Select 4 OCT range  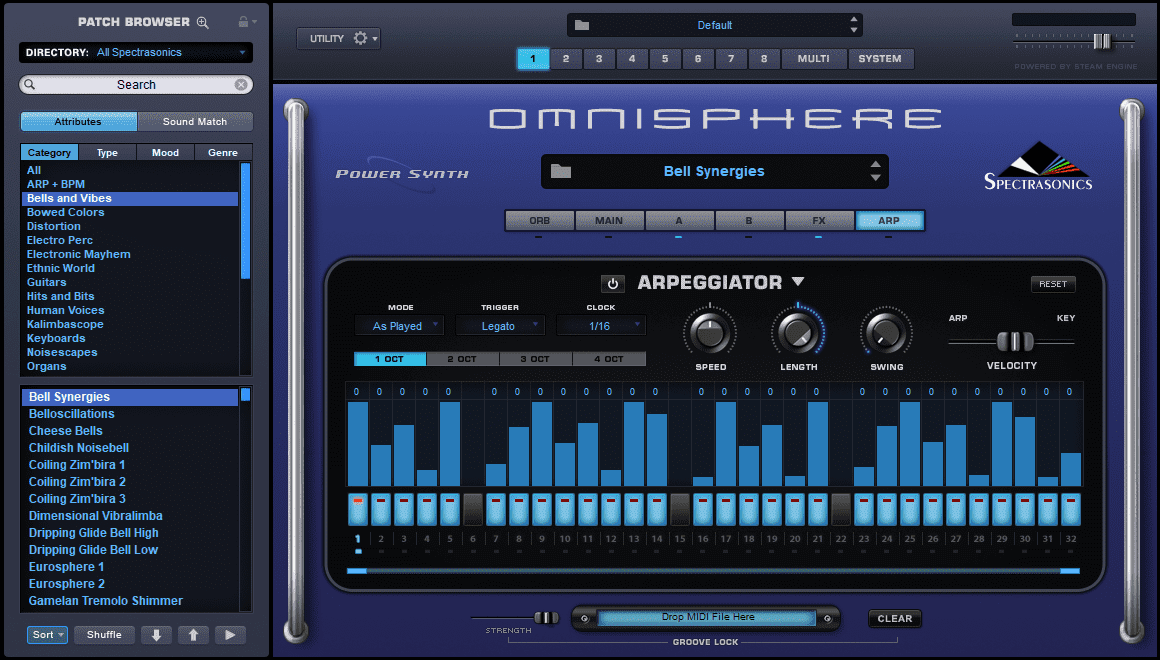click(x=609, y=359)
